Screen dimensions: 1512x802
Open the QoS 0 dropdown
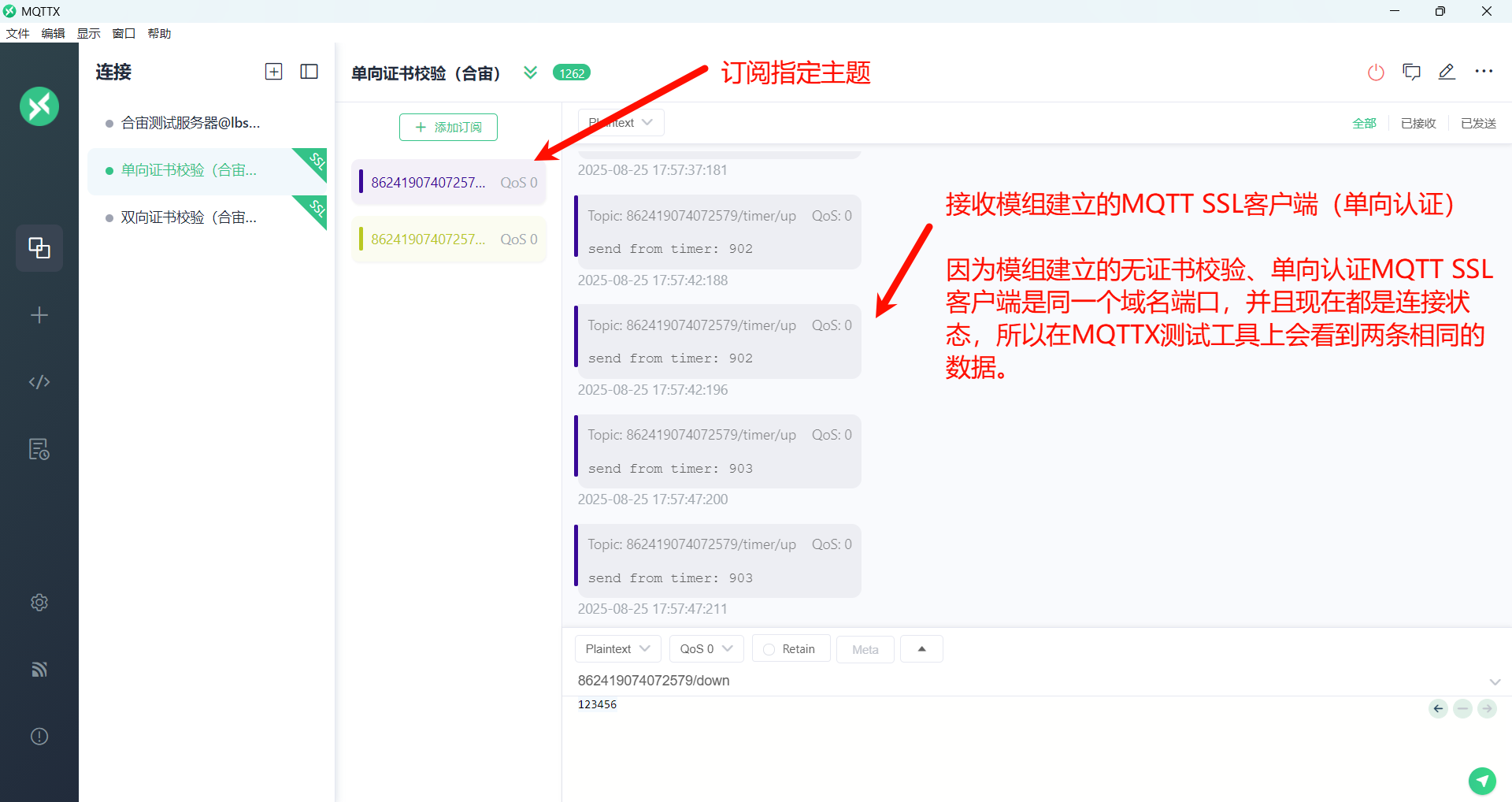point(706,648)
